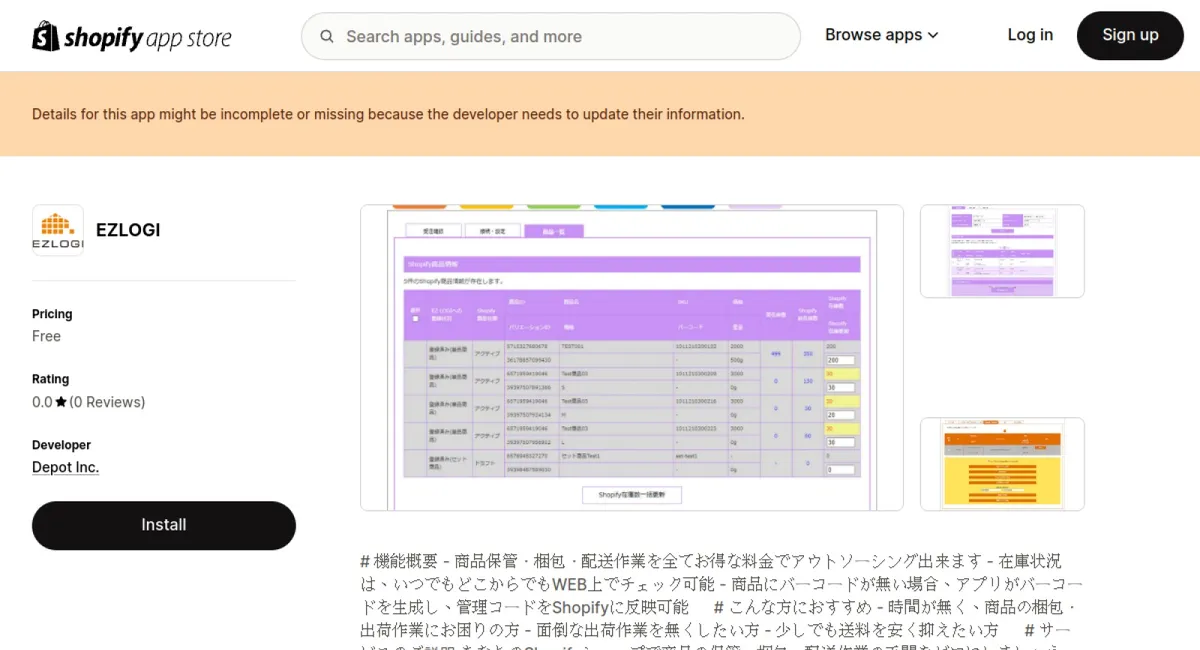
Task: Click the black star rating icon
Action: tap(61, 402)
